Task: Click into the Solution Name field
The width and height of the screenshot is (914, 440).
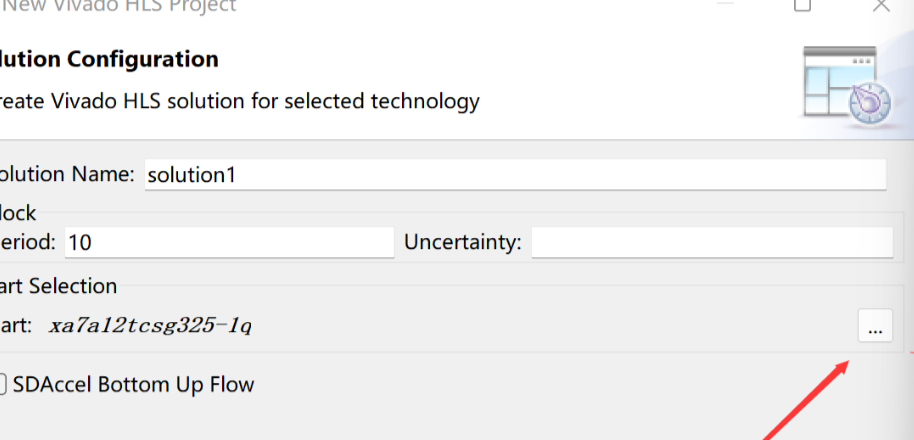Action: click(x=515, y=174)
